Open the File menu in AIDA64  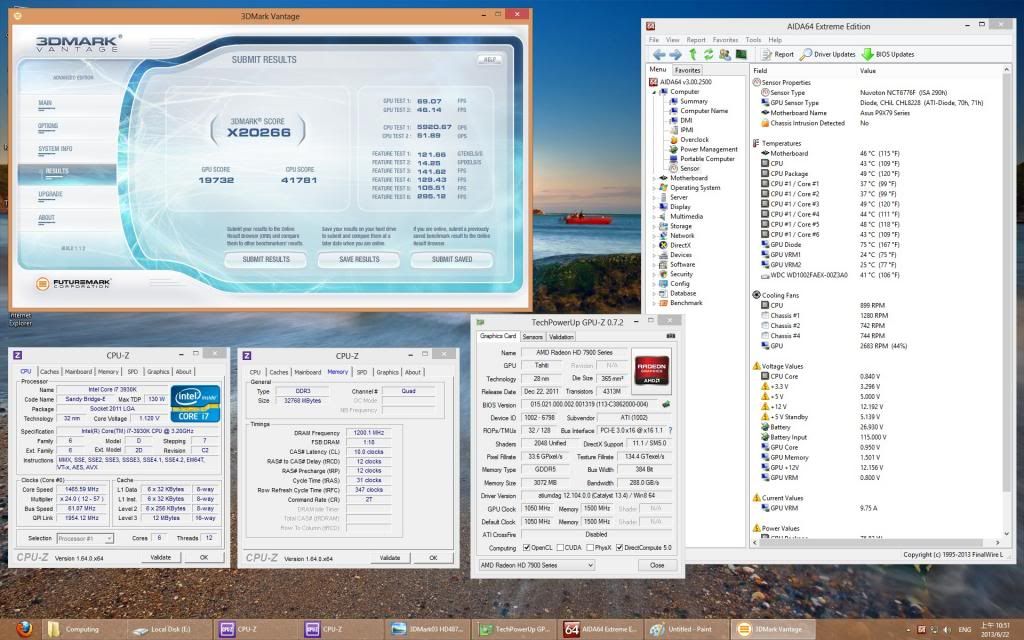654,40
